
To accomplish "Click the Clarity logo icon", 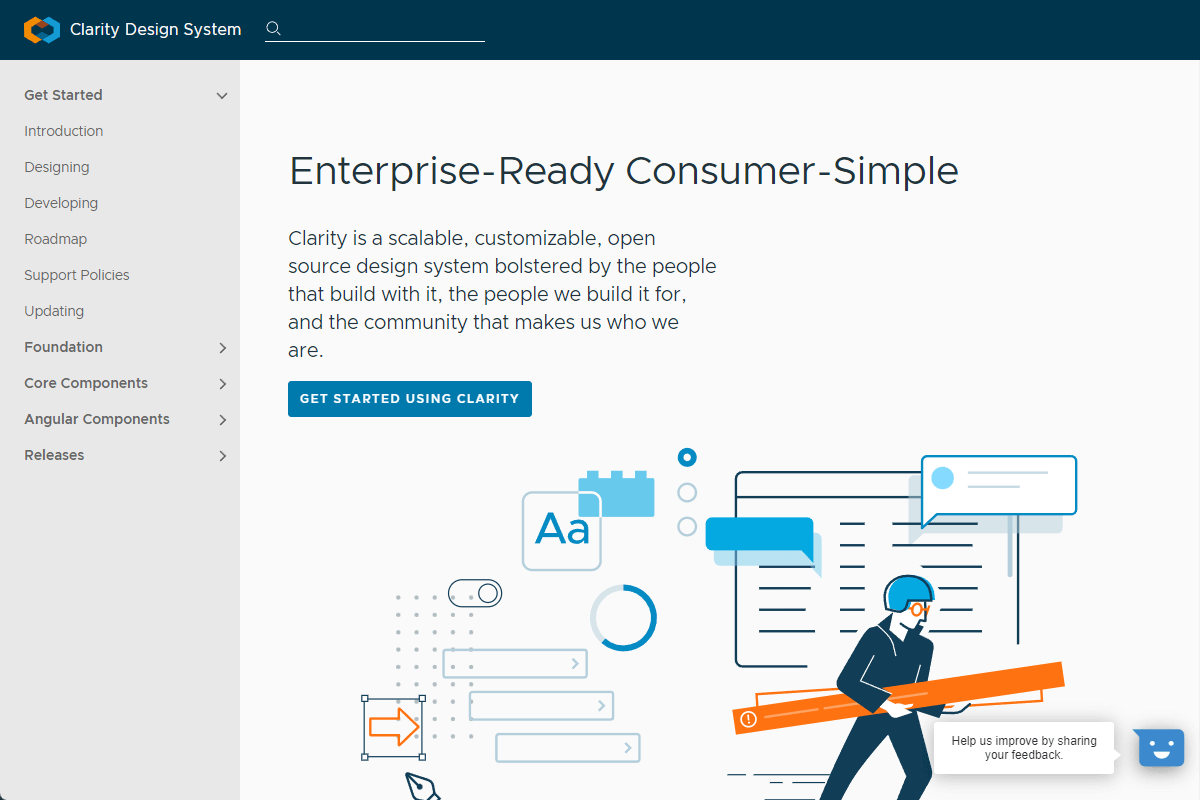I will (42, 30).
